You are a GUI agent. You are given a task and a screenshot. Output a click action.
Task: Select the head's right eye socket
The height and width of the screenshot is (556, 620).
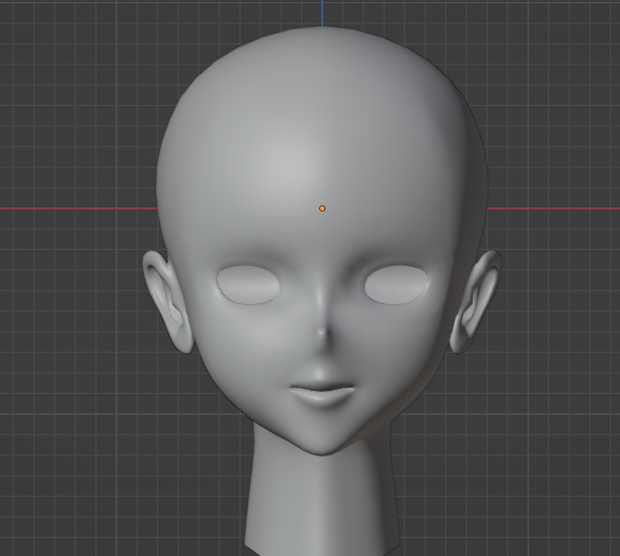[x=396, y=285]
